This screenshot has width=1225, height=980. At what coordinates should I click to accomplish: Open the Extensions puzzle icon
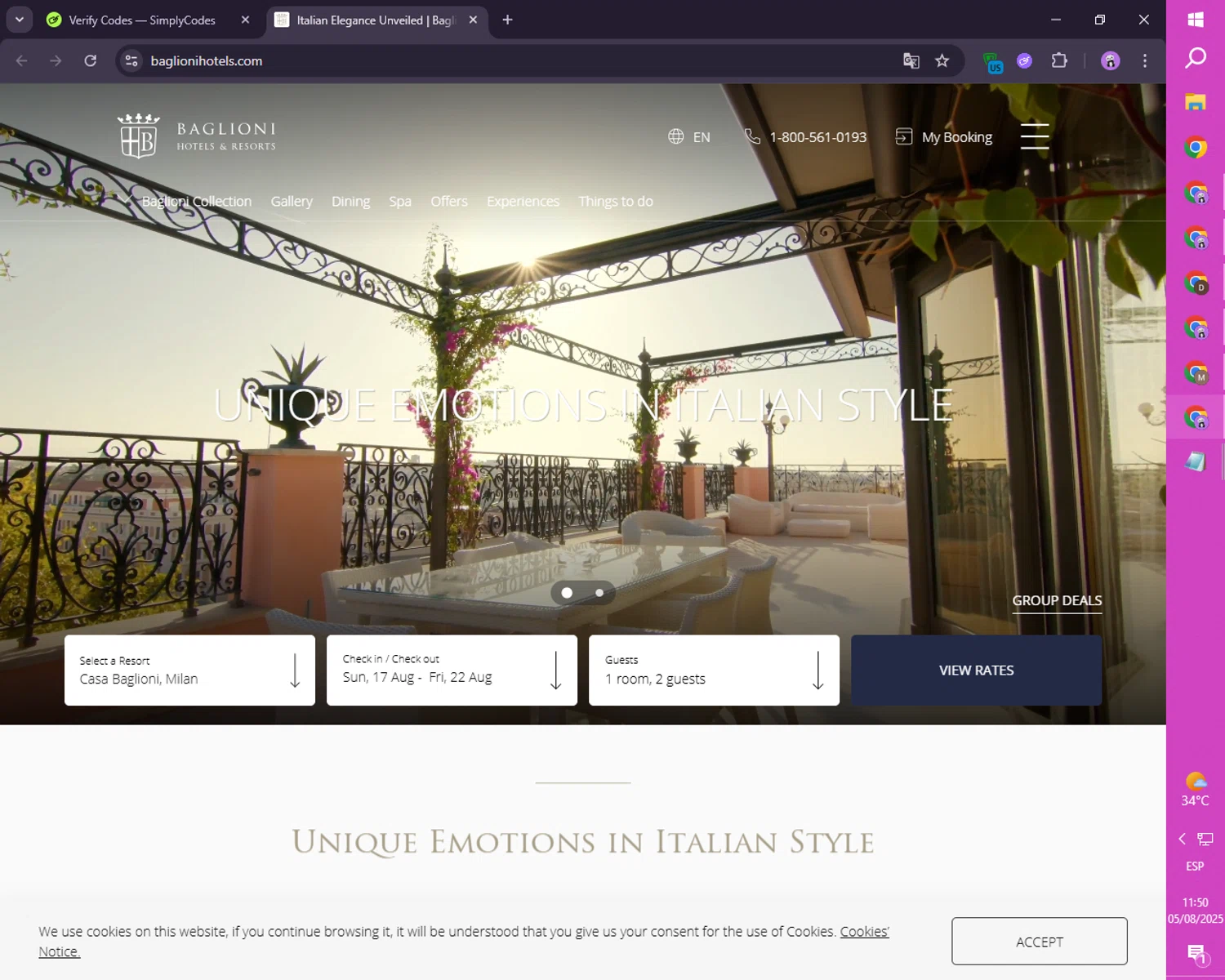point(1059,60)
